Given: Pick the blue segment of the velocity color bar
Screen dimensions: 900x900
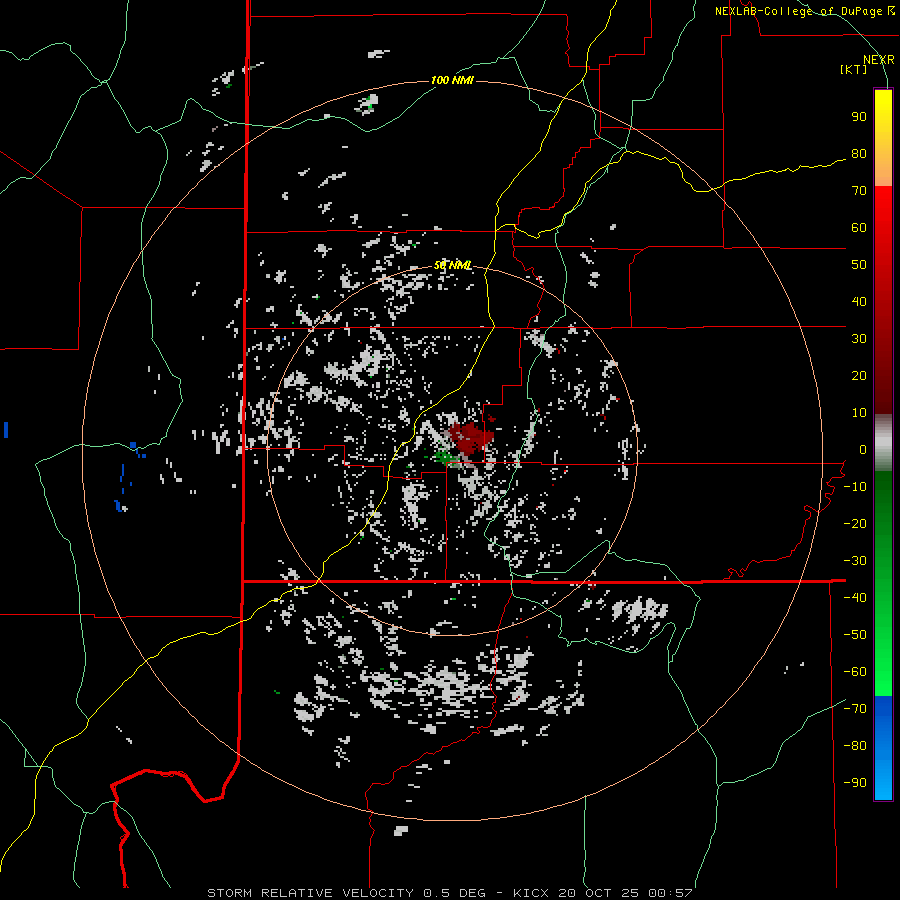Looking at the screenshot, I should (x=883, y=748).
